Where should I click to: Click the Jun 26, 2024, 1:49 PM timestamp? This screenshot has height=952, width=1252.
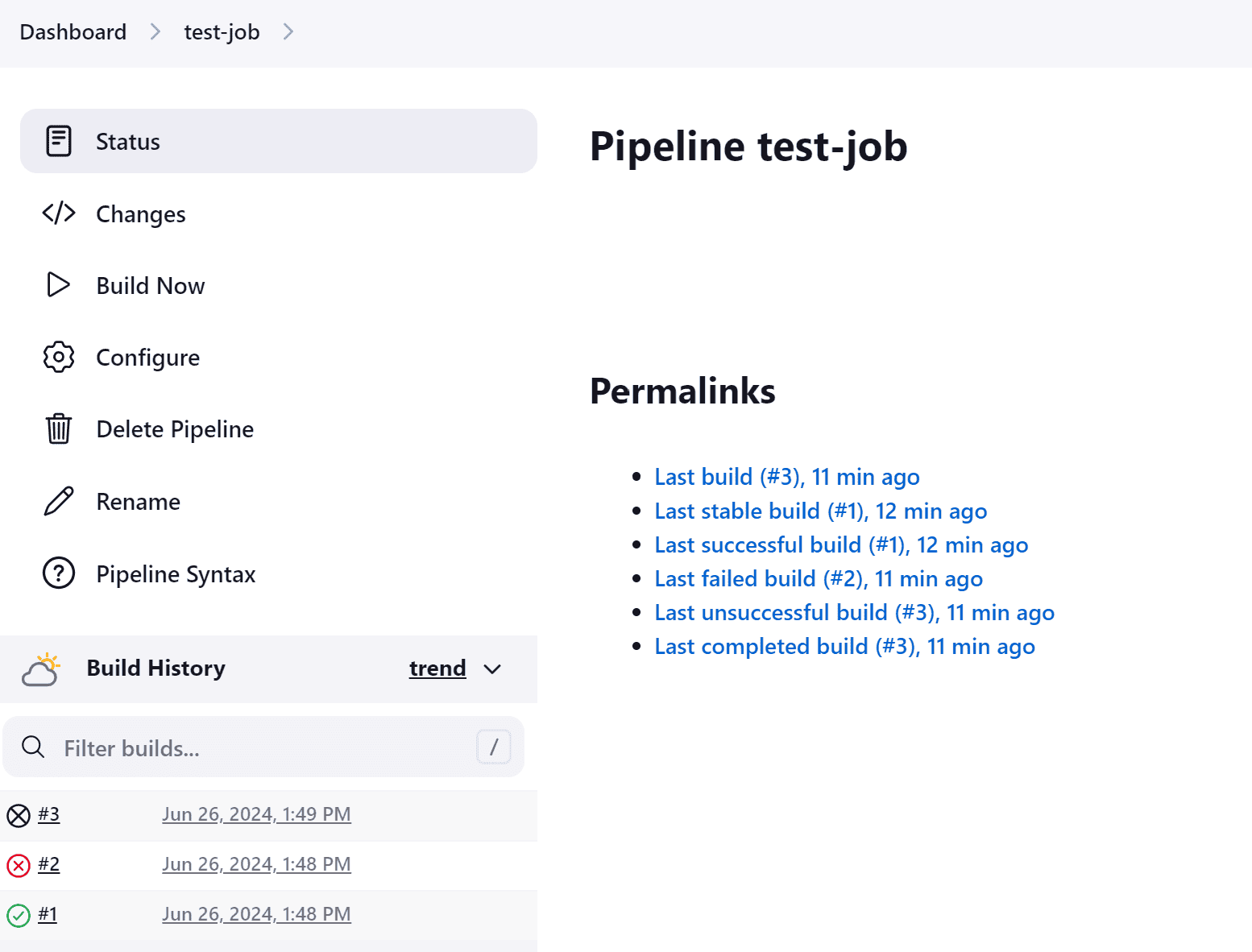coord(256,814)
